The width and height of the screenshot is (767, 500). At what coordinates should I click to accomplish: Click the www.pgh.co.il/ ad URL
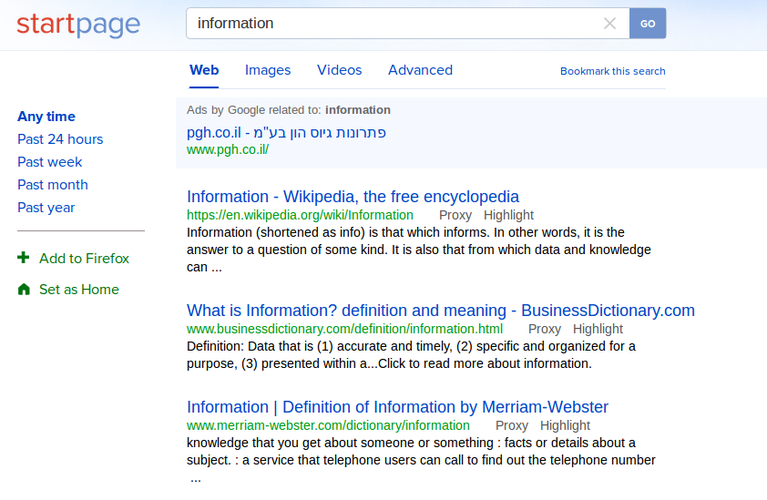tap(227, 150)
